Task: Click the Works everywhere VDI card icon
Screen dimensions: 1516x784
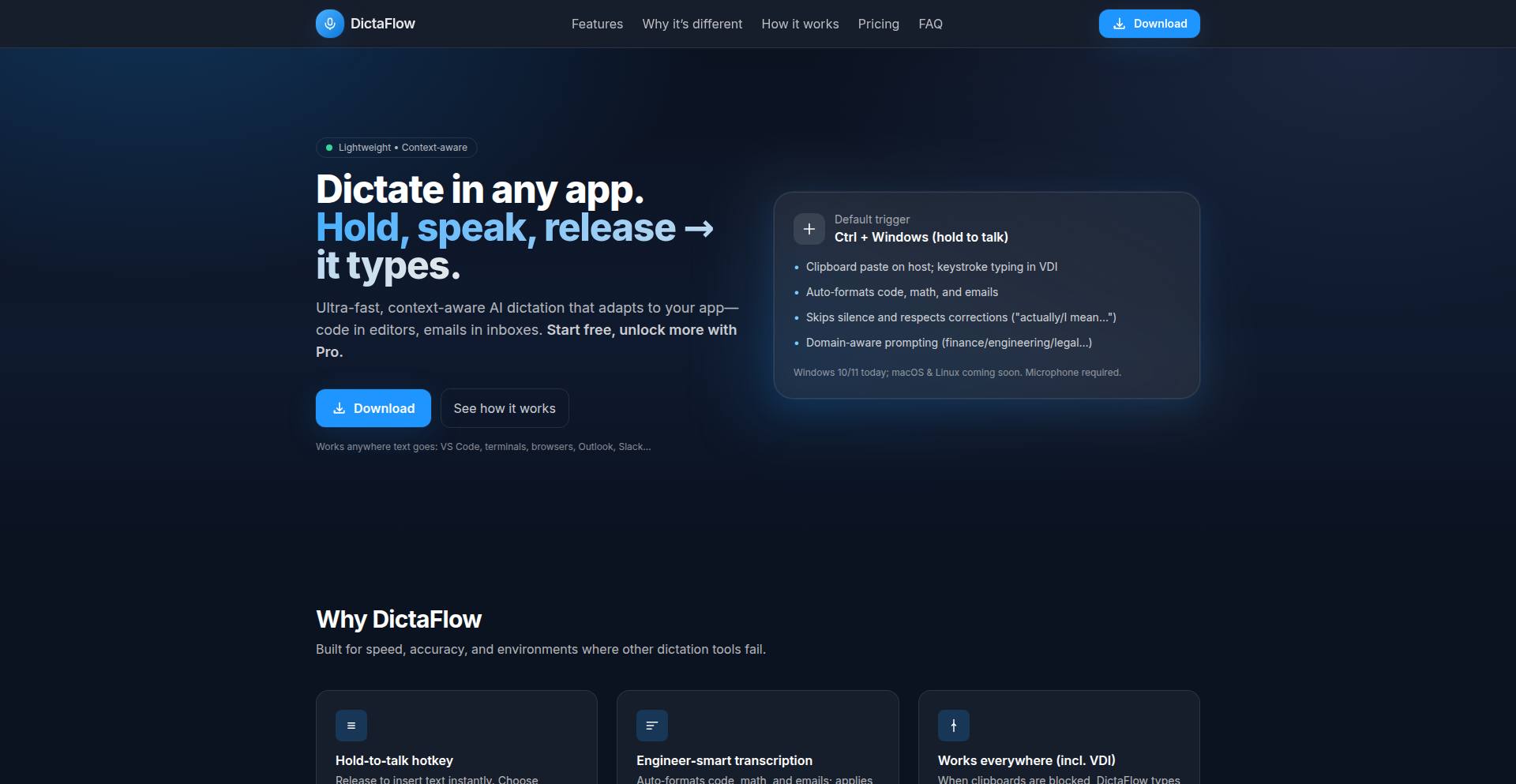Action: coord(954,726)
